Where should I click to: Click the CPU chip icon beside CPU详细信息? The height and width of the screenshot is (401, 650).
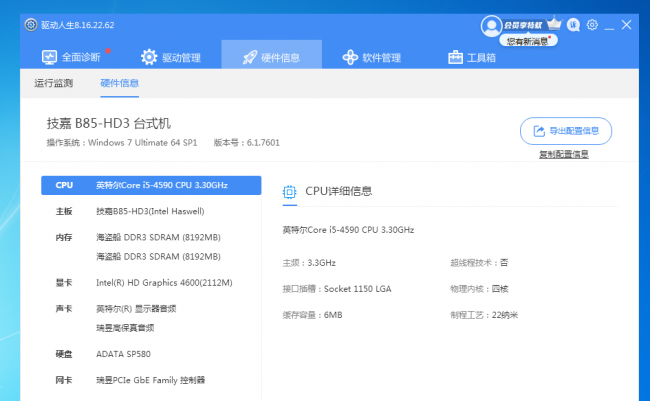(x=289, y=192)
